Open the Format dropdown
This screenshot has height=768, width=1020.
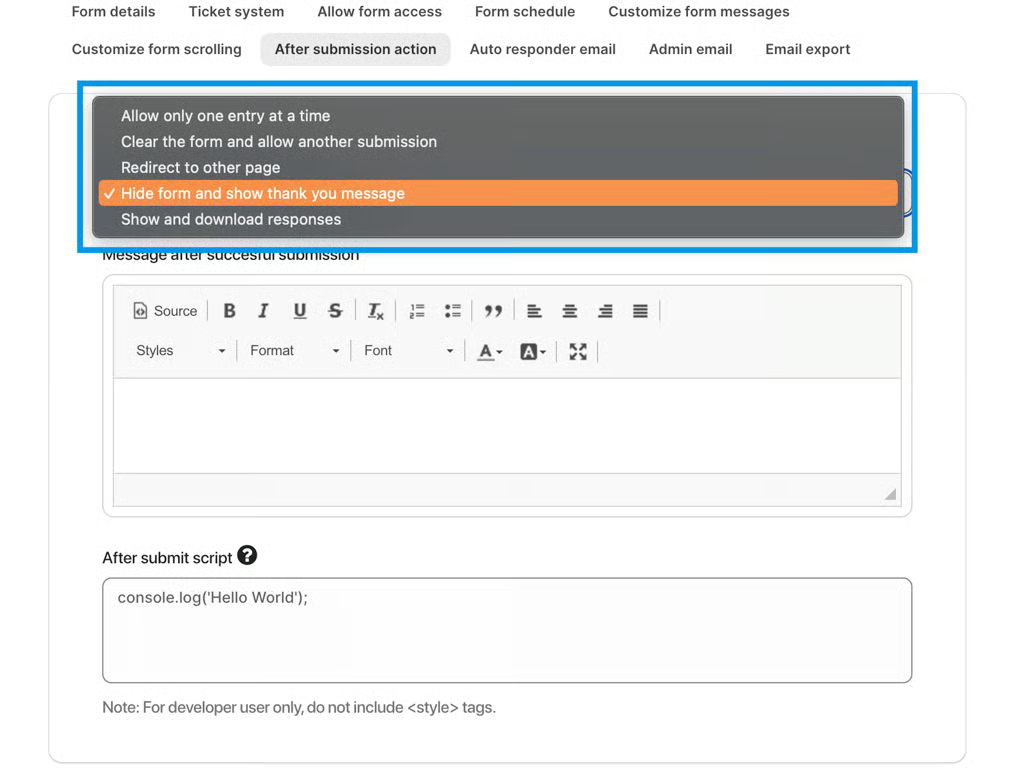[x=294, y=351]
